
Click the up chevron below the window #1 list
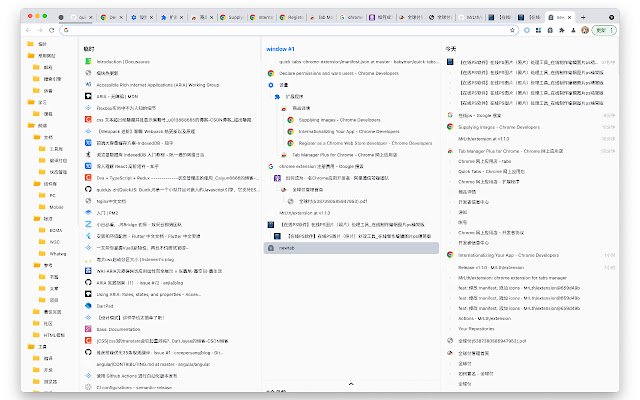coord(351,384)
